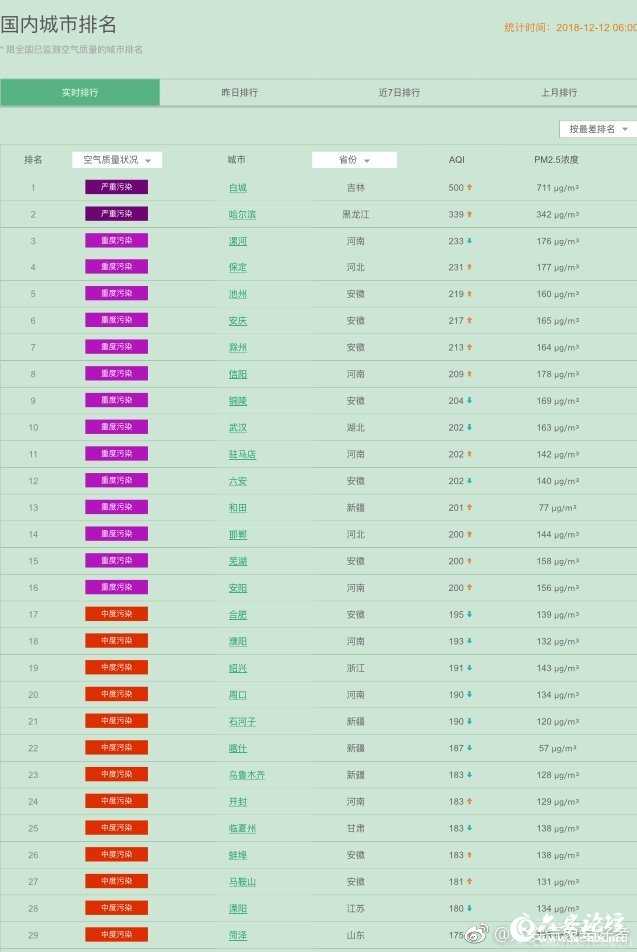Click the up arrow beside AQI 500
This screenshot has width=637, height=952.
click(x=469, y=188)
